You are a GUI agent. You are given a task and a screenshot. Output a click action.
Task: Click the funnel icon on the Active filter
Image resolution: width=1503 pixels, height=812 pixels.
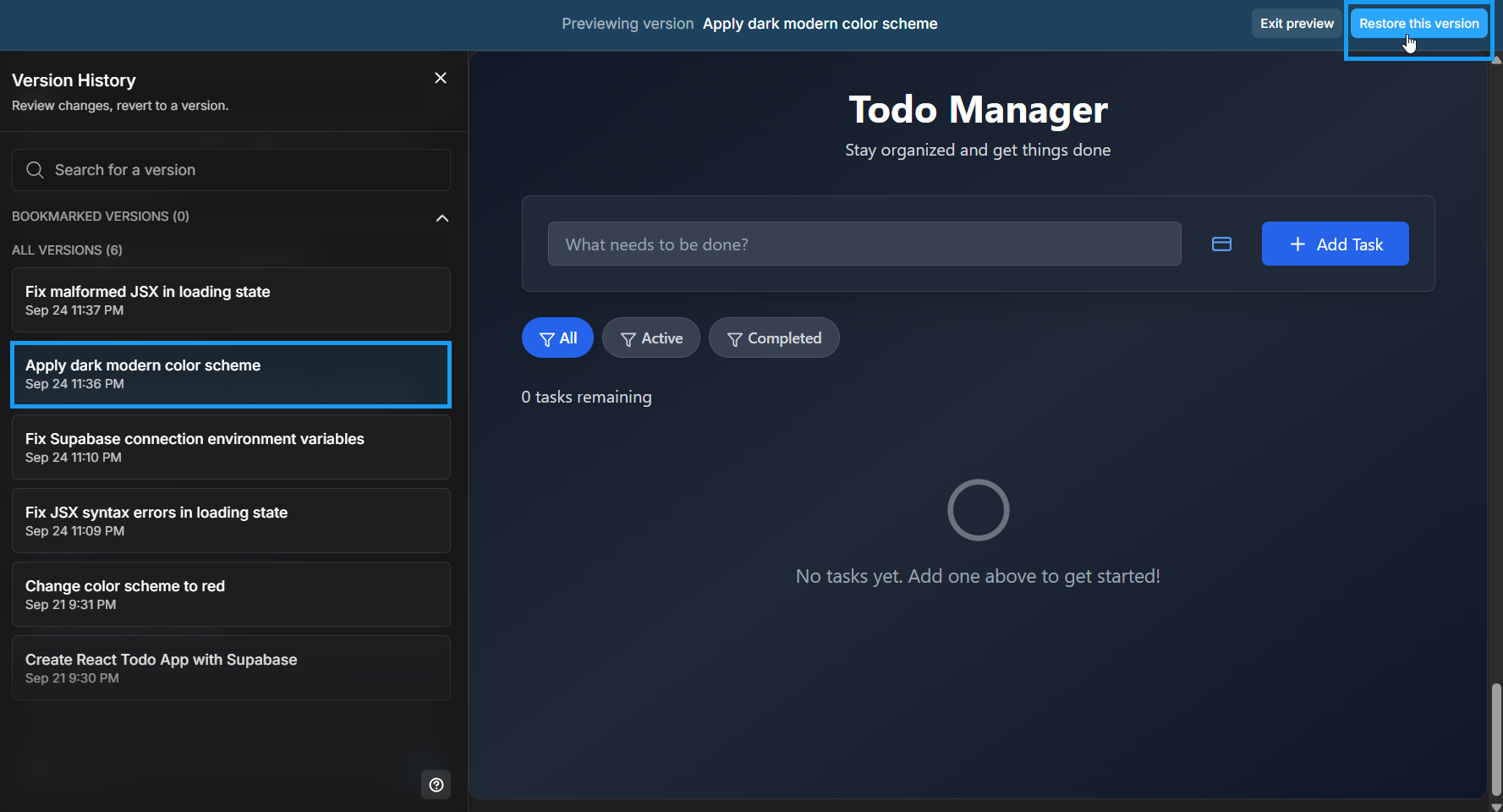tap(628, 338)
